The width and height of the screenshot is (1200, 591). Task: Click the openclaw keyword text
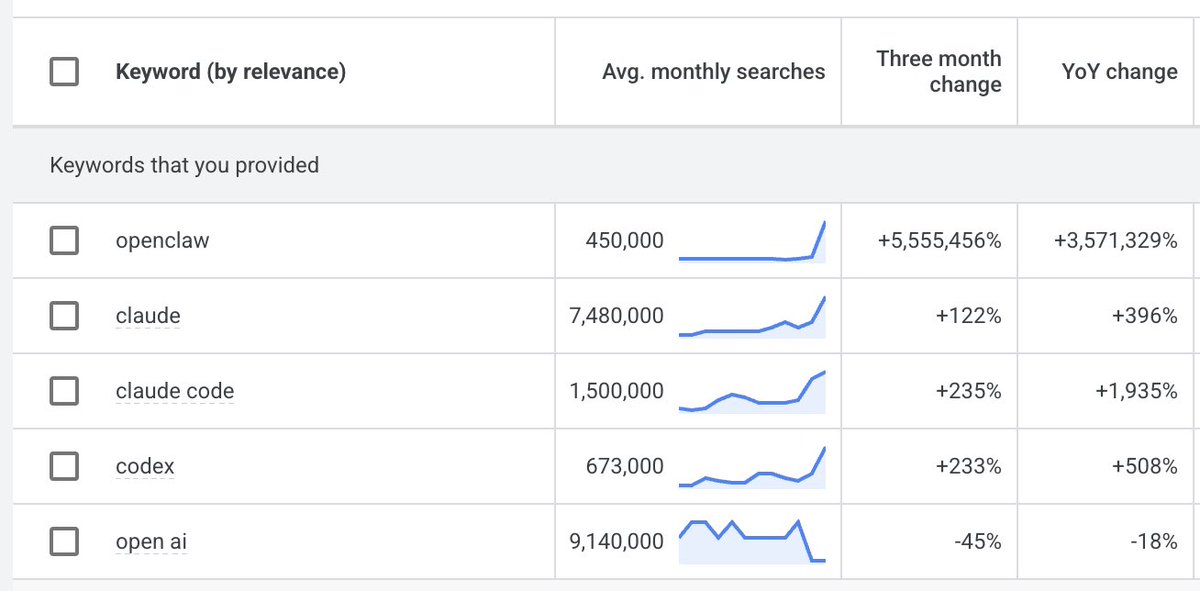coord(163,240)
